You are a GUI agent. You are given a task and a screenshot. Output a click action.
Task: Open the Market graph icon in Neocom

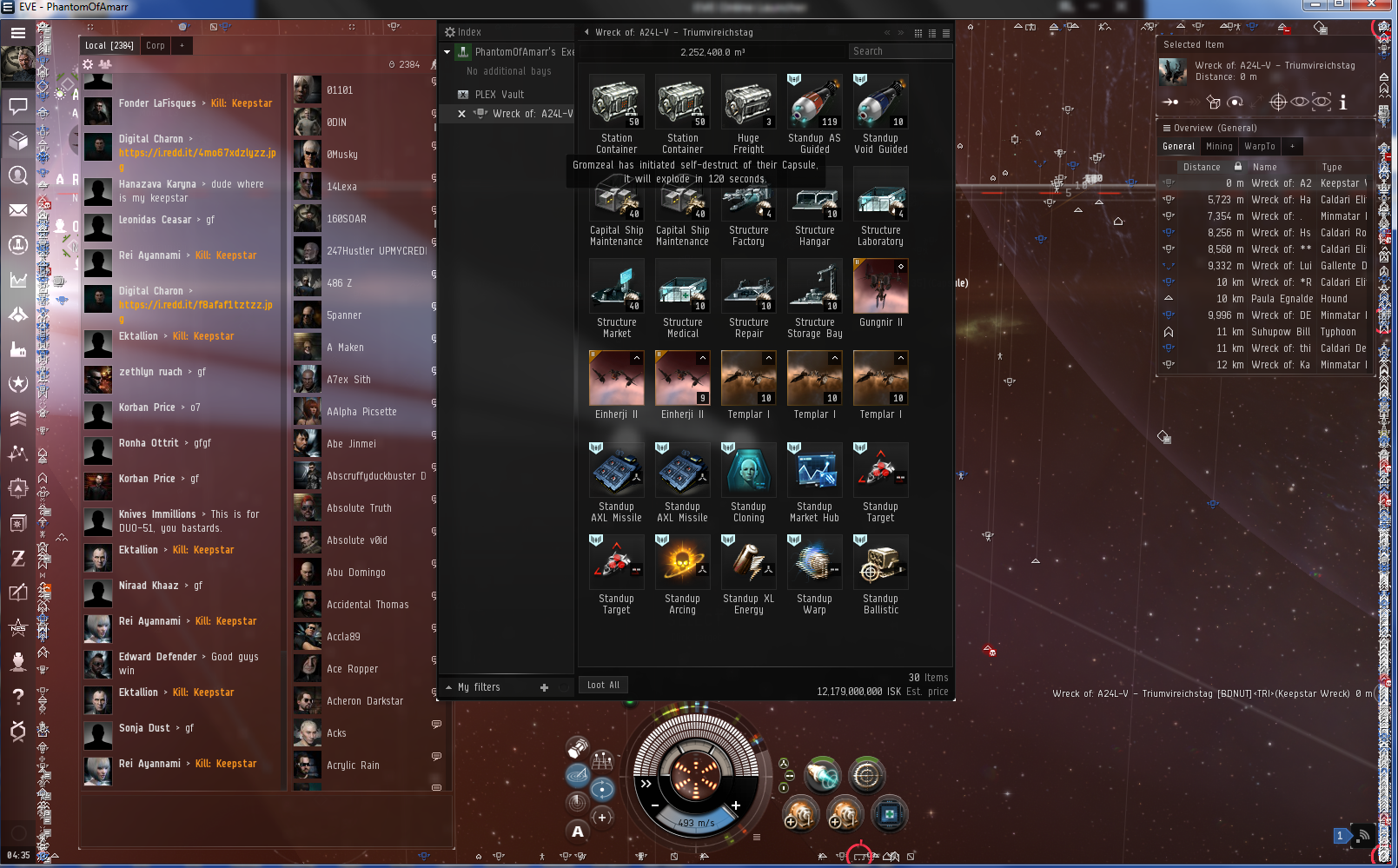click(x=17, y=280)
